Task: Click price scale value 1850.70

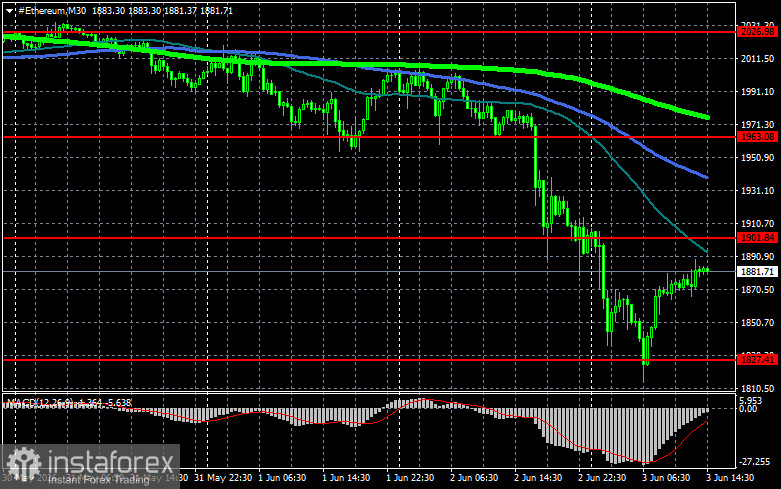Action: coord(758,322)
